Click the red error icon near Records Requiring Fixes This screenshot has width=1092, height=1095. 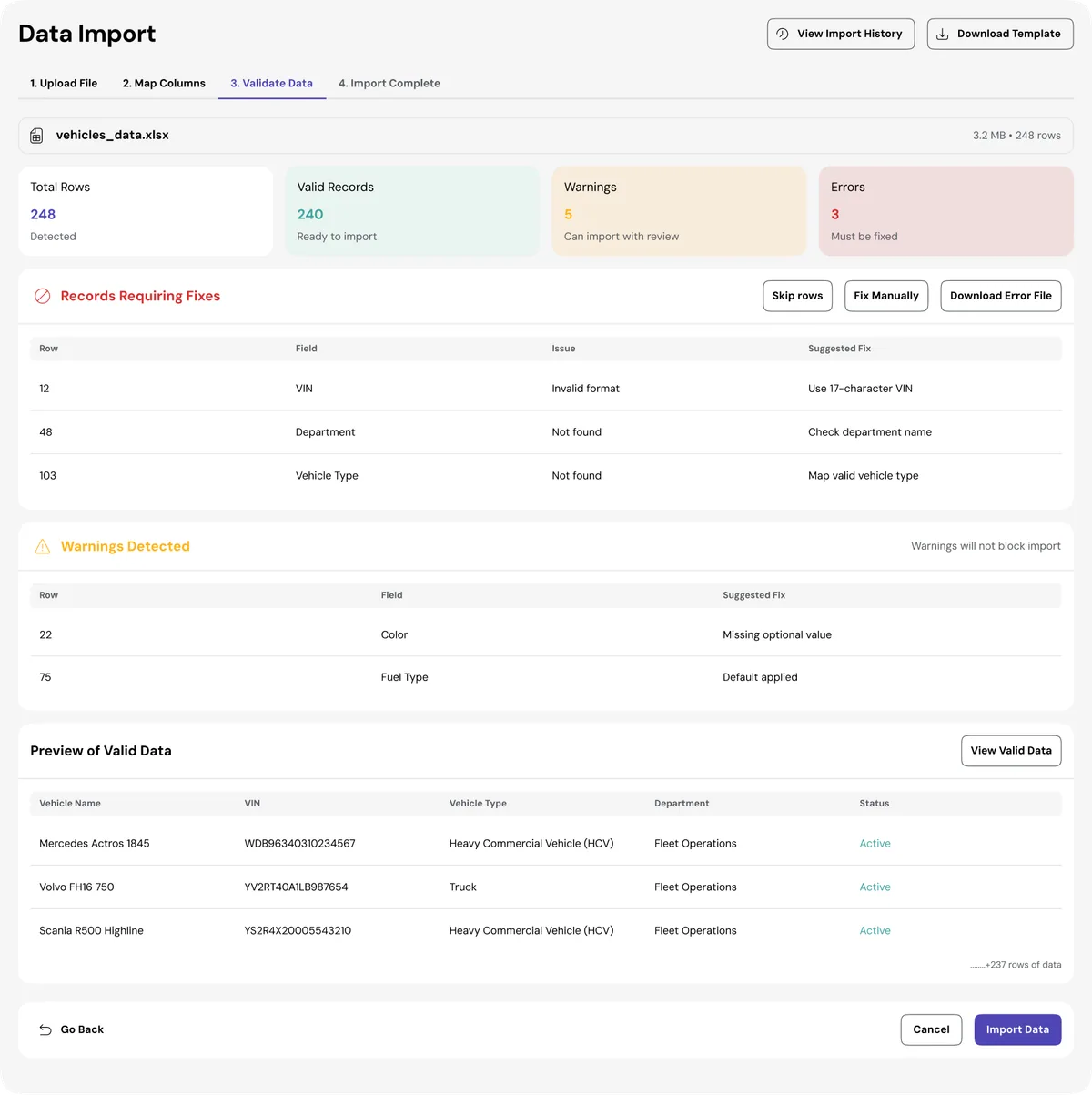click(x=42, y=296)
